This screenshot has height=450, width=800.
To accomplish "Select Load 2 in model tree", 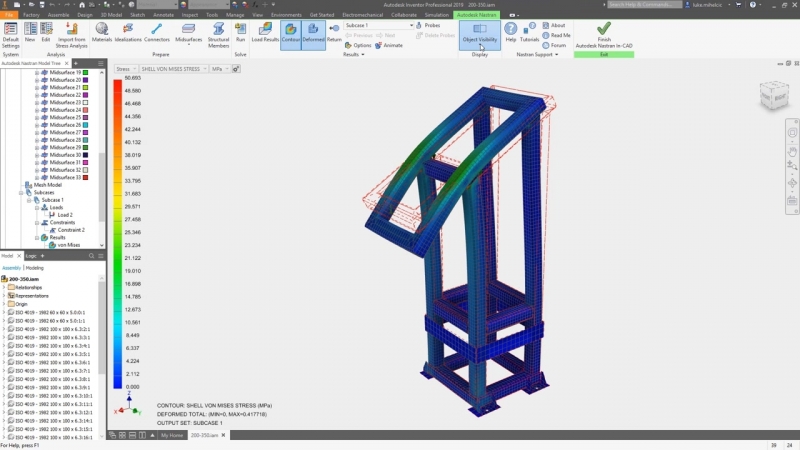I will (x=65, y=215).
